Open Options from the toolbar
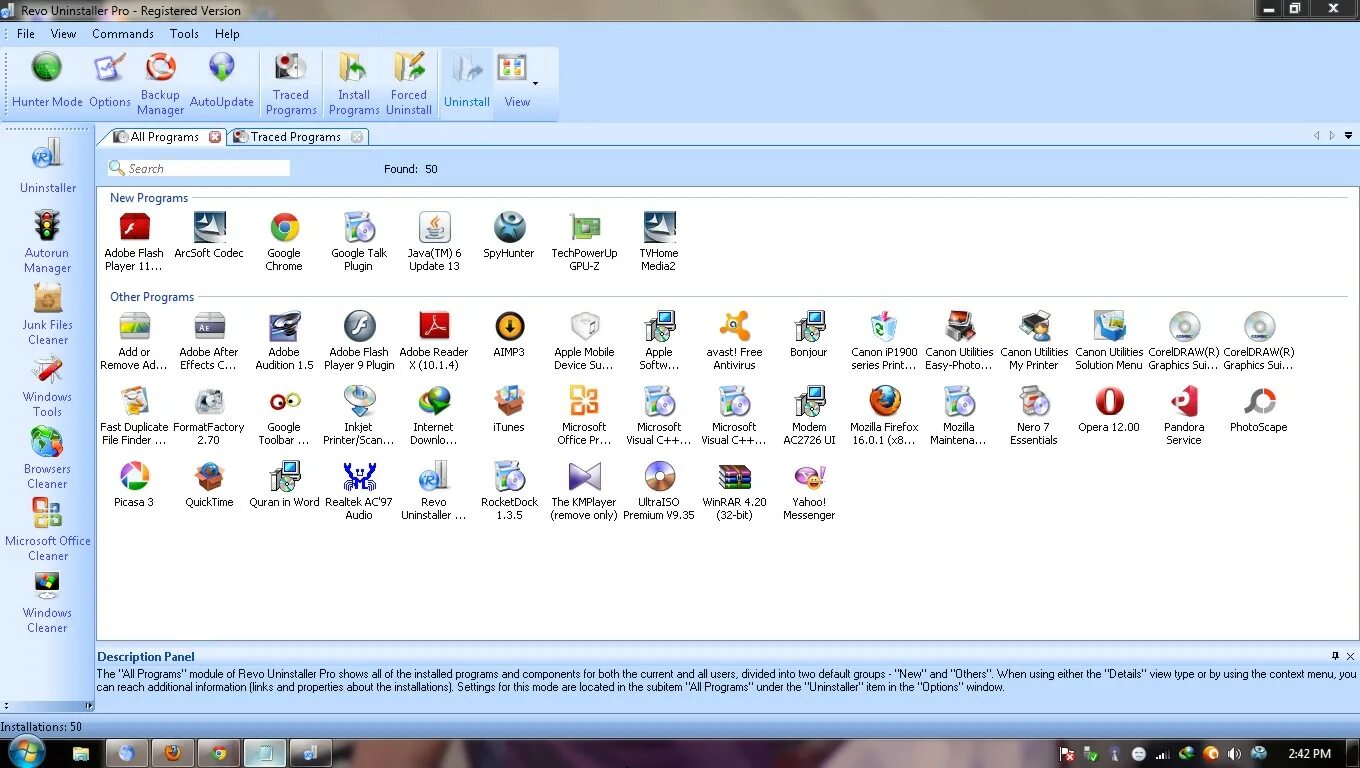 tap(110, 82)
